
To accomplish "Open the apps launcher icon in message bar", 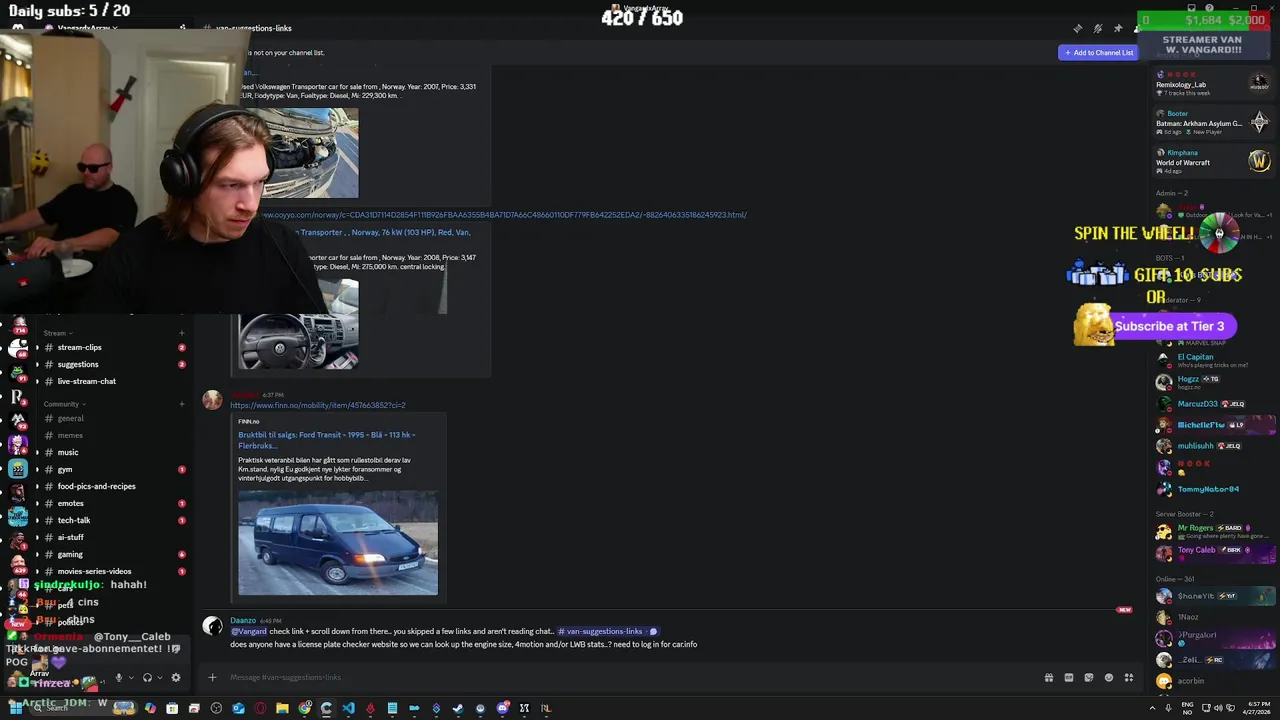I will tap(1128, 677).
